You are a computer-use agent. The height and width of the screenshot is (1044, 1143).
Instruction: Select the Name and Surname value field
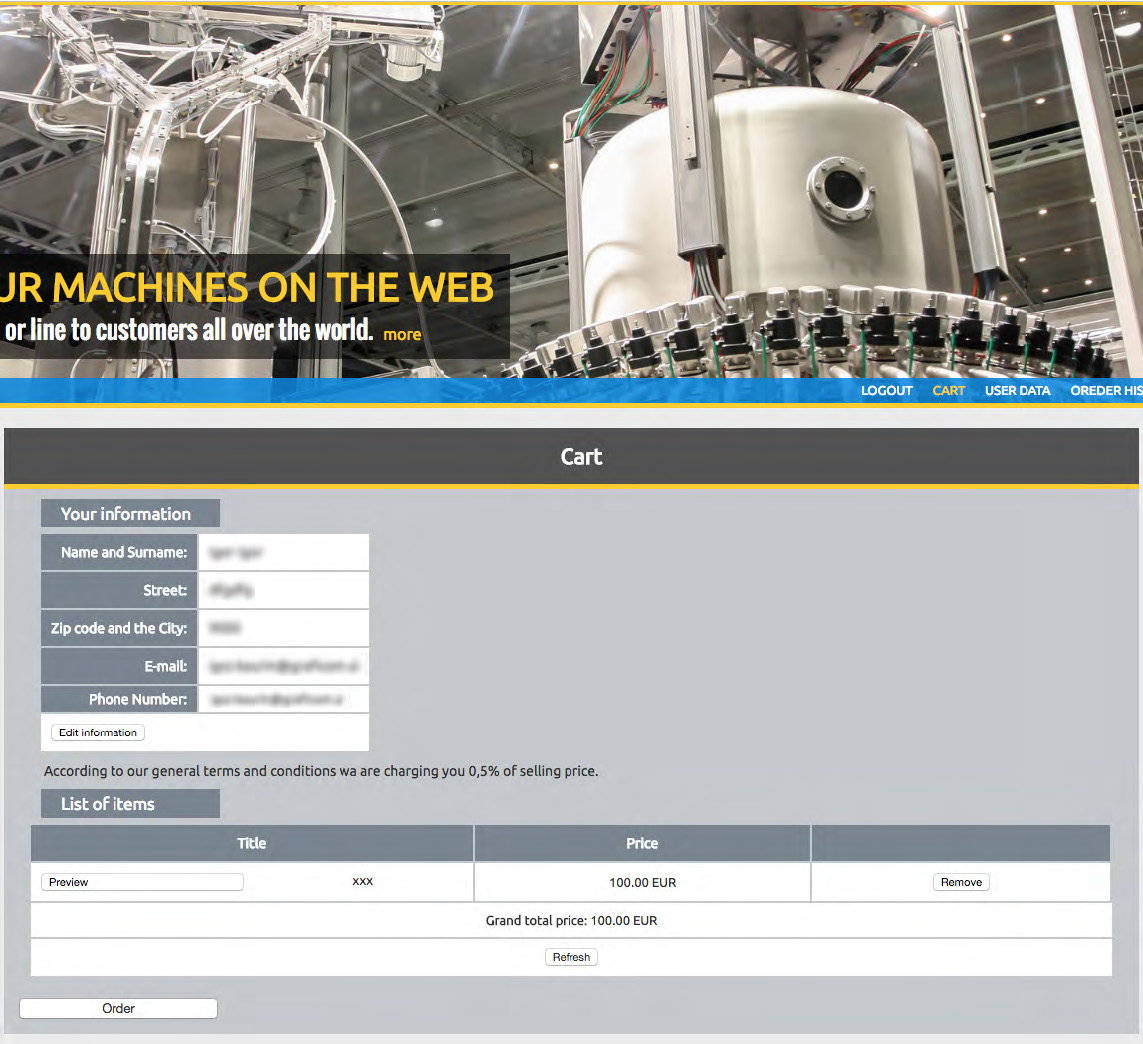point(283,552)
